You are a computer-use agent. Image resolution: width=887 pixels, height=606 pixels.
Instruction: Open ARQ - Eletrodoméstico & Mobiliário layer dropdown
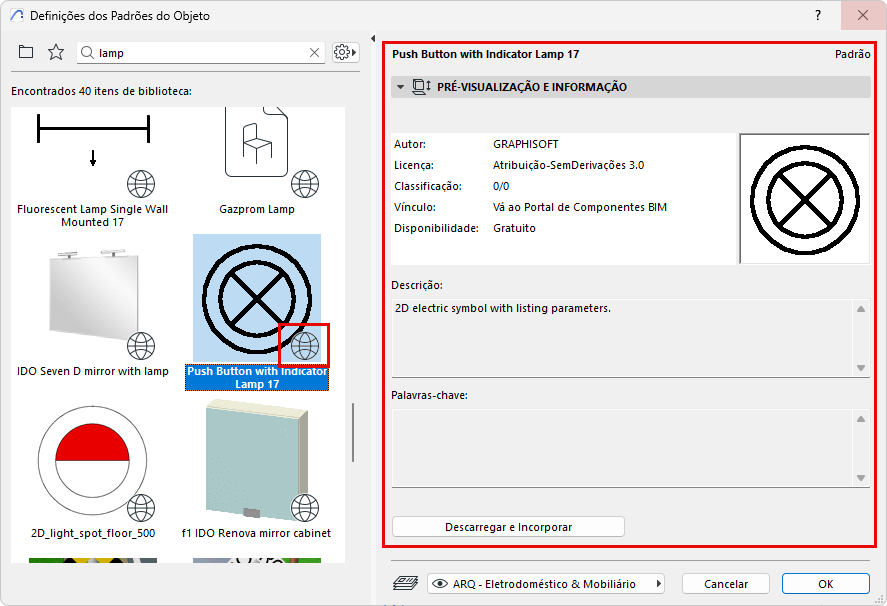(x=546, y=583)
